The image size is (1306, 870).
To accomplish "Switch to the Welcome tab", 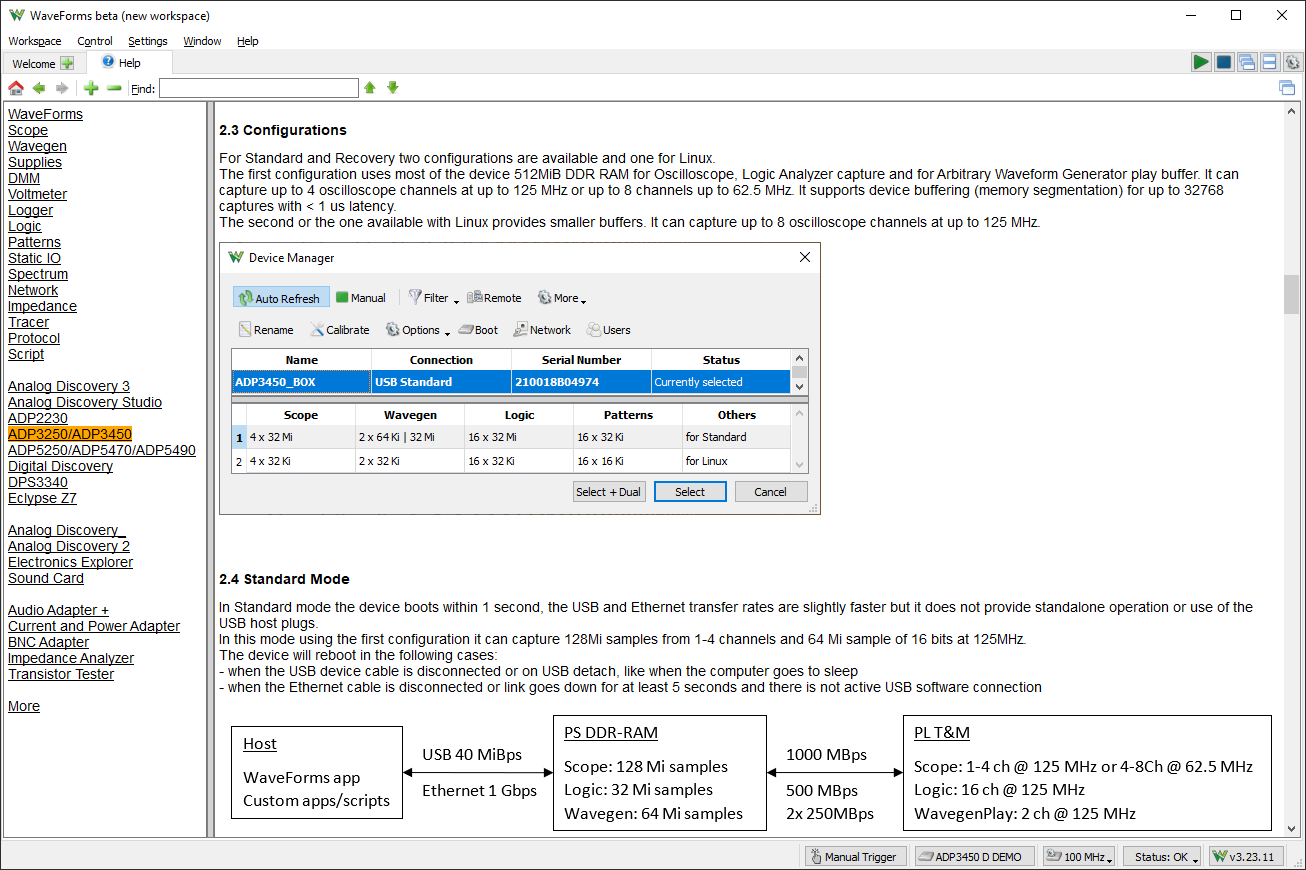I will pyautogui.click(x=42, y=63).
